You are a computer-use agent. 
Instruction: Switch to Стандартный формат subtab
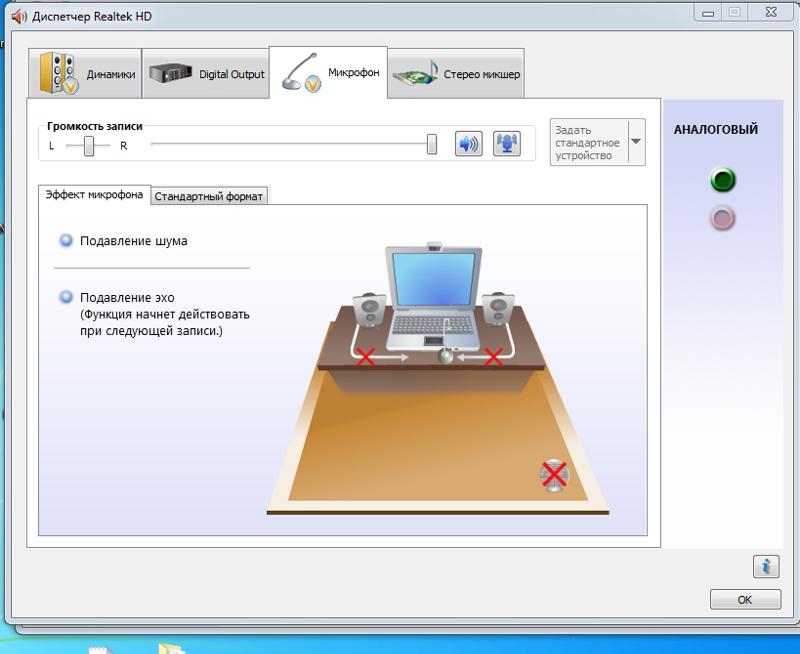pos(208,196)
